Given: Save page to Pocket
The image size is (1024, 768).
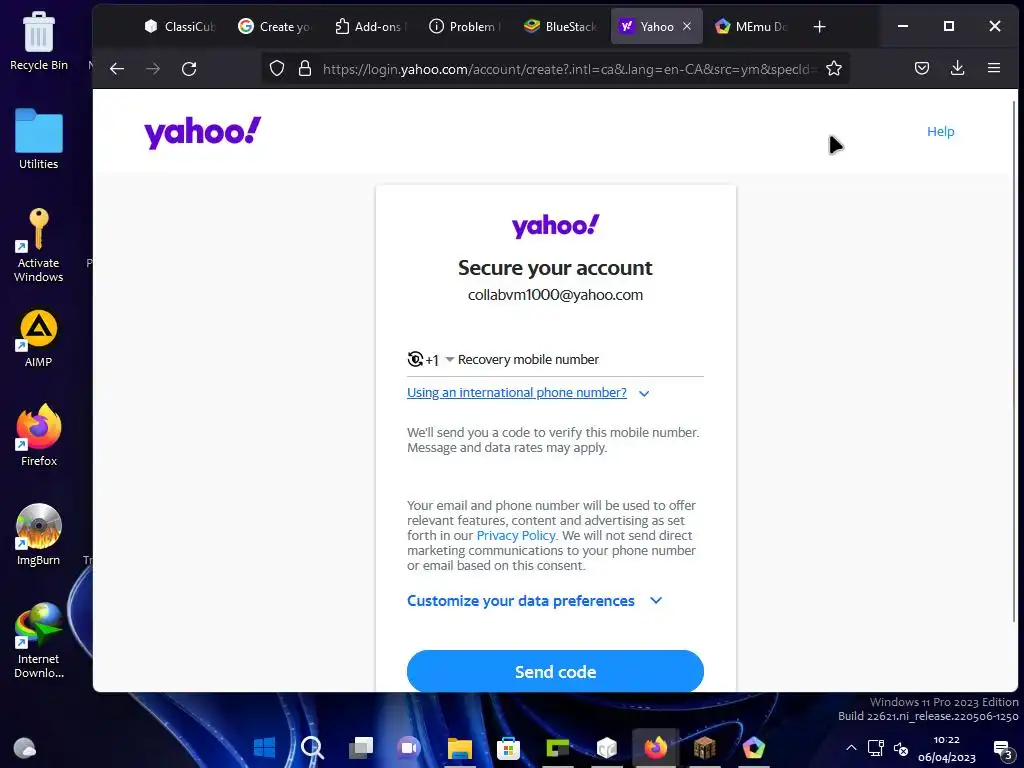Looking at the screenshot, I should [x=921, y=68].
